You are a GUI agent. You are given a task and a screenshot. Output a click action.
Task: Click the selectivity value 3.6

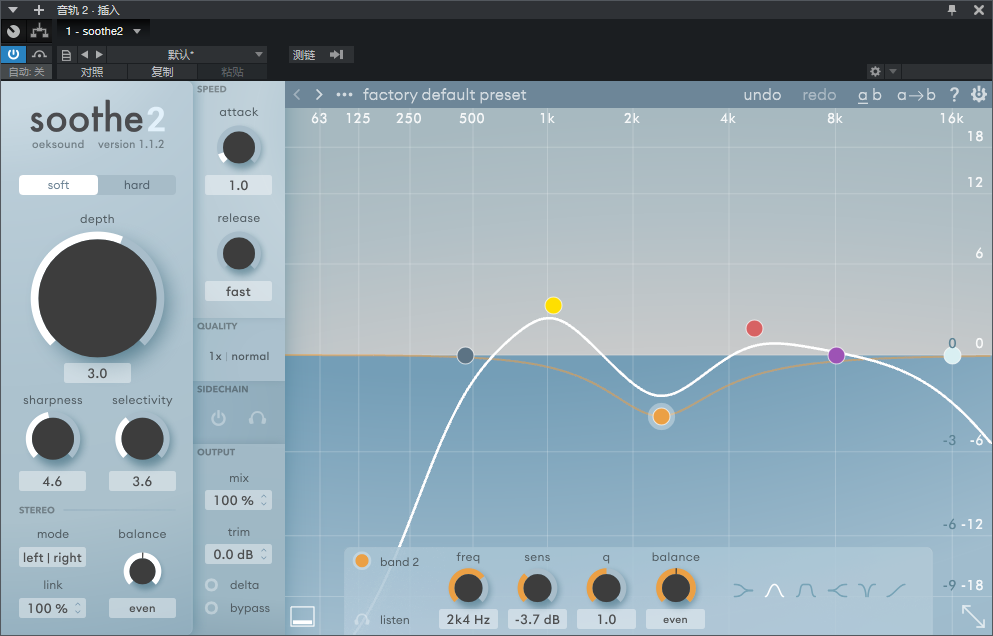coord(142,481)
